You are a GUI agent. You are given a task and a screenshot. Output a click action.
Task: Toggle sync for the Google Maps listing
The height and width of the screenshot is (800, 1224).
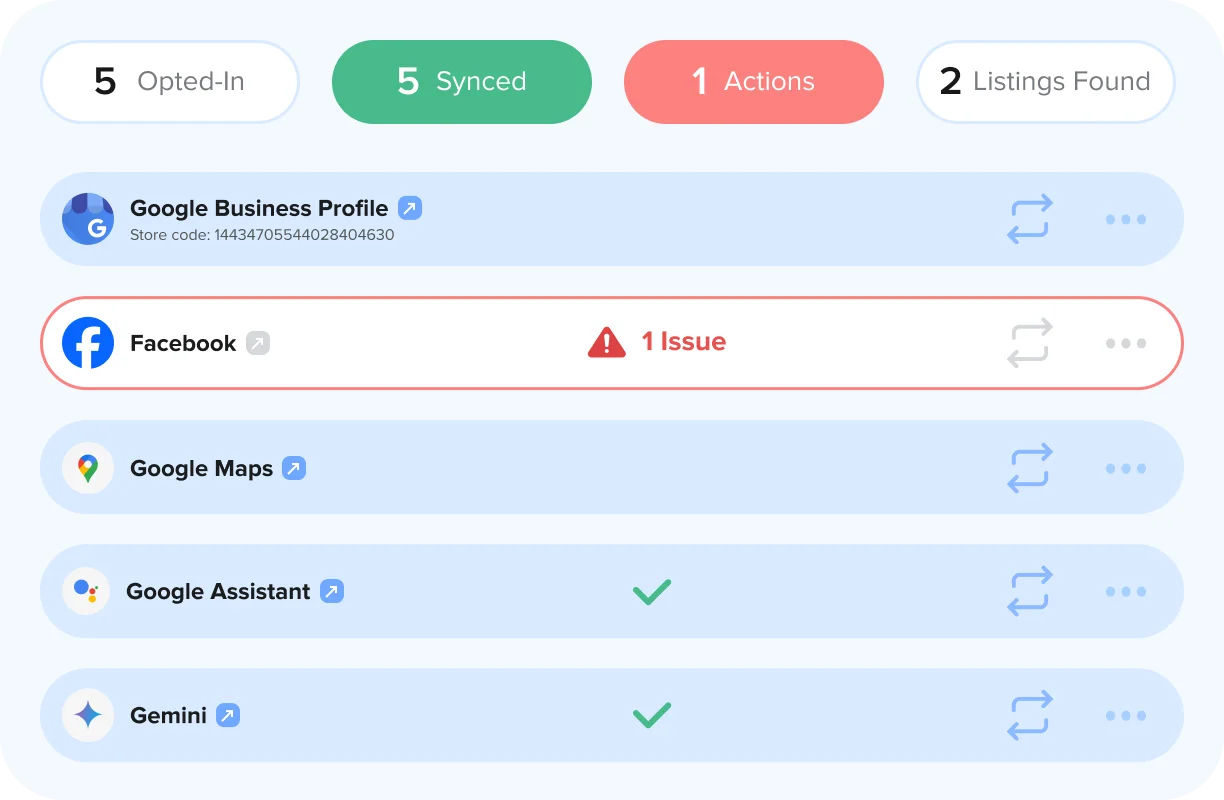tap(1029, 467)
